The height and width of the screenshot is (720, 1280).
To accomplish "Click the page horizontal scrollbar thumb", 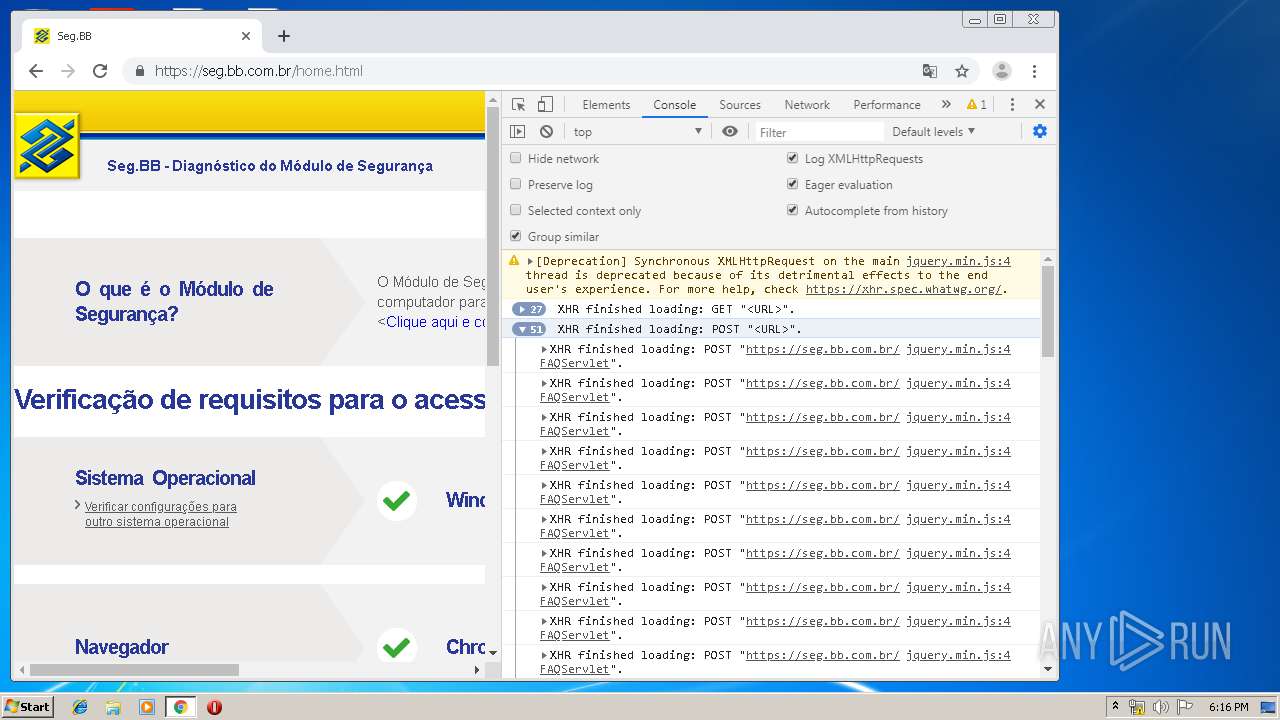I will pyautogui.click(x=134, y=670).
